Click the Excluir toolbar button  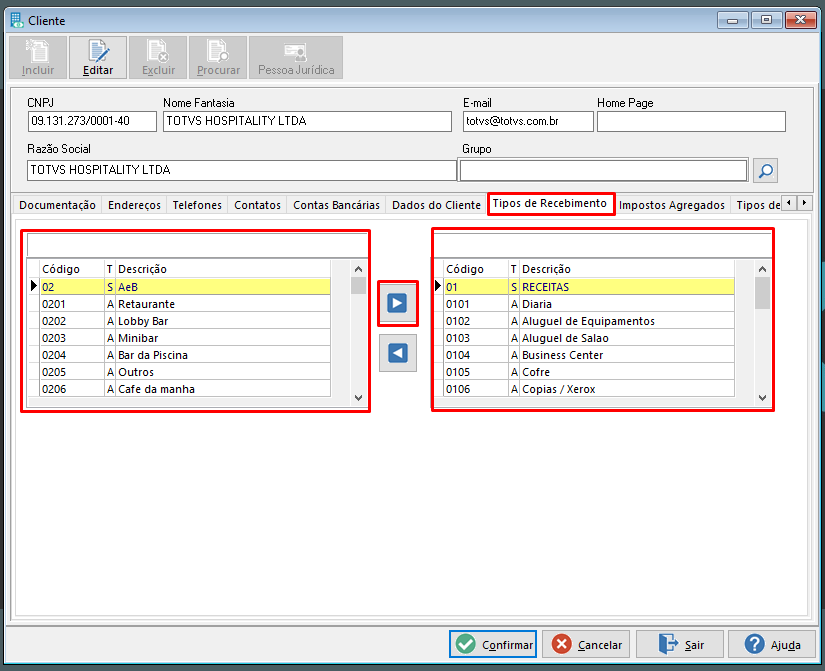tap(158, 57)
